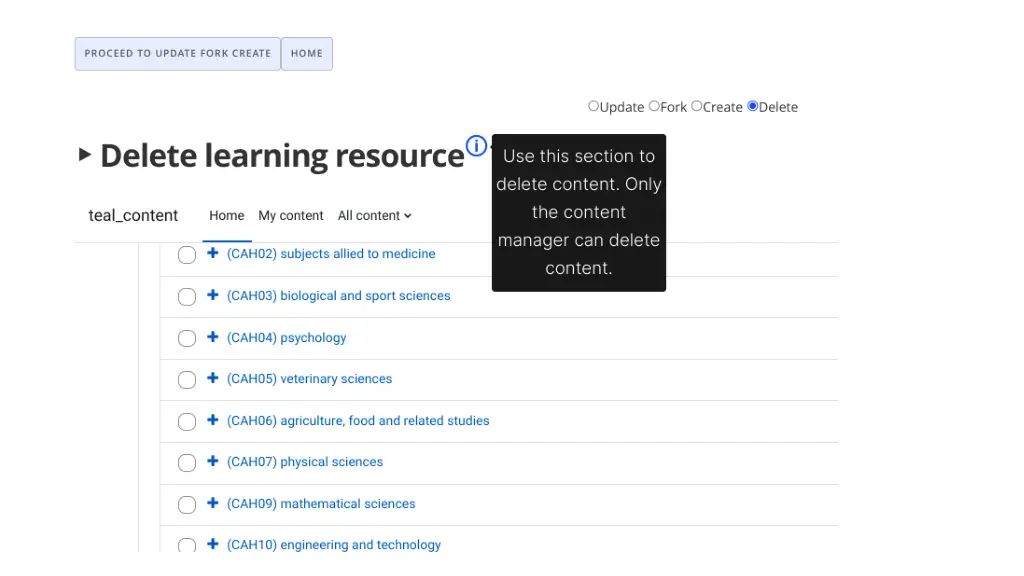Open the teal_content brand link
The width and height of the screenshot is (1024, 576).
(133, 216)
